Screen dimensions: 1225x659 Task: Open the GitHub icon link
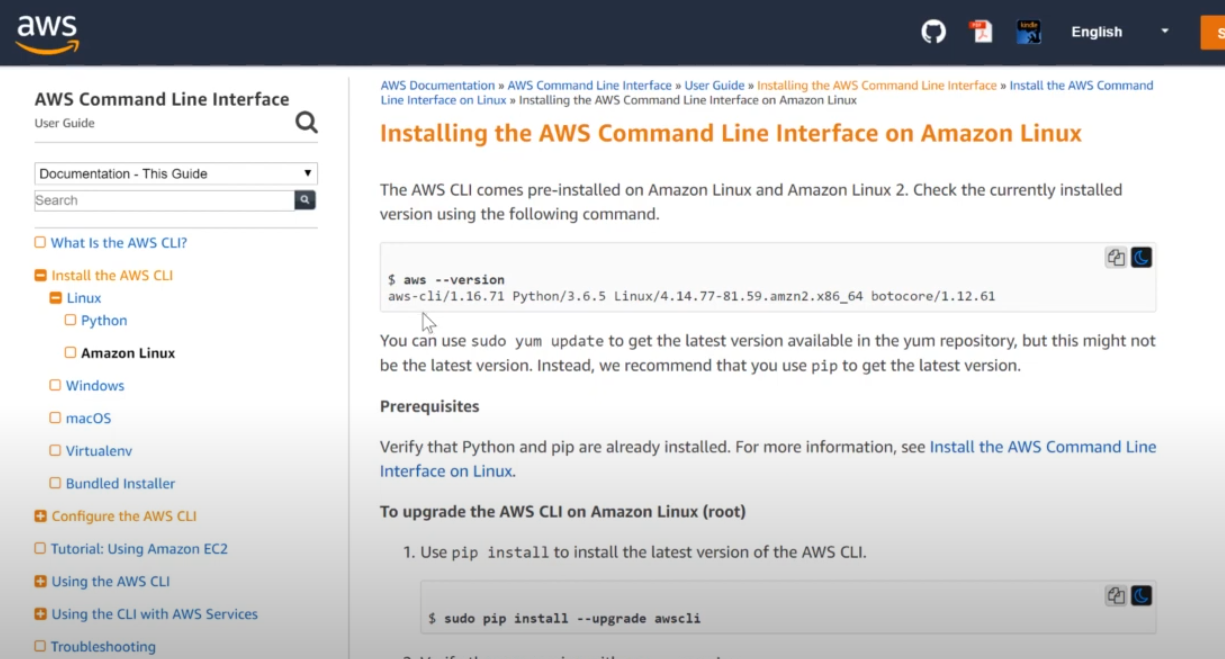933,32
